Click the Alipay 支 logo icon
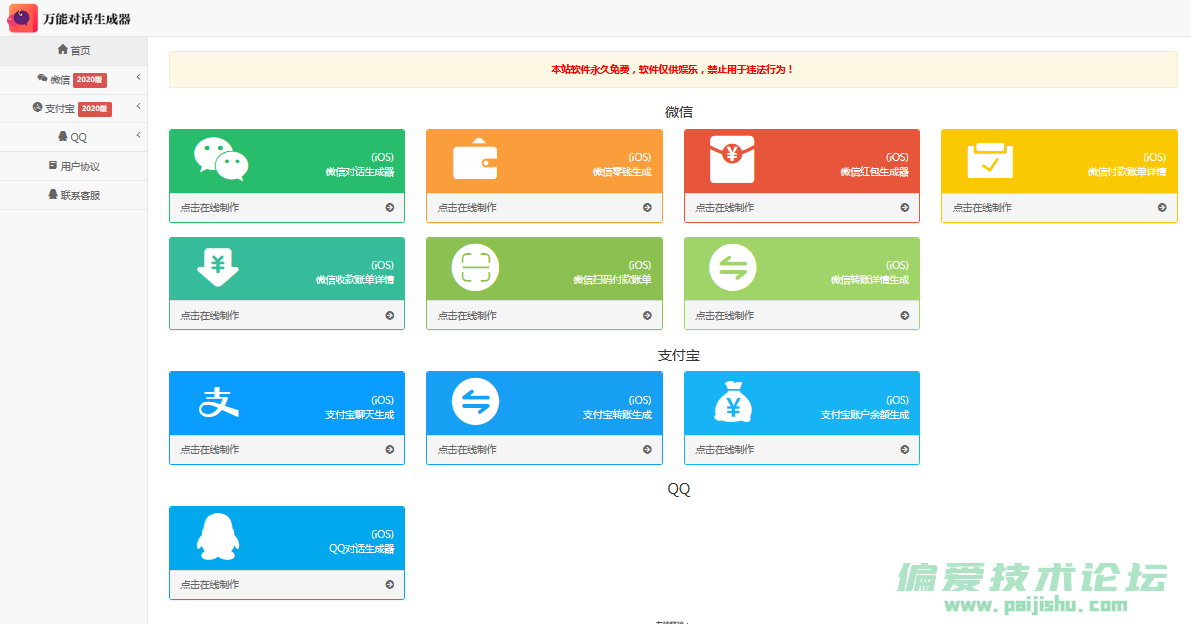 [220, 402]
